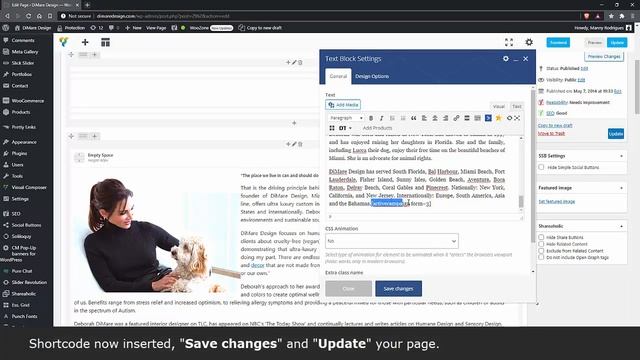Click View Page in admin bar
640x360 pixels.
(x=156, y=28)
